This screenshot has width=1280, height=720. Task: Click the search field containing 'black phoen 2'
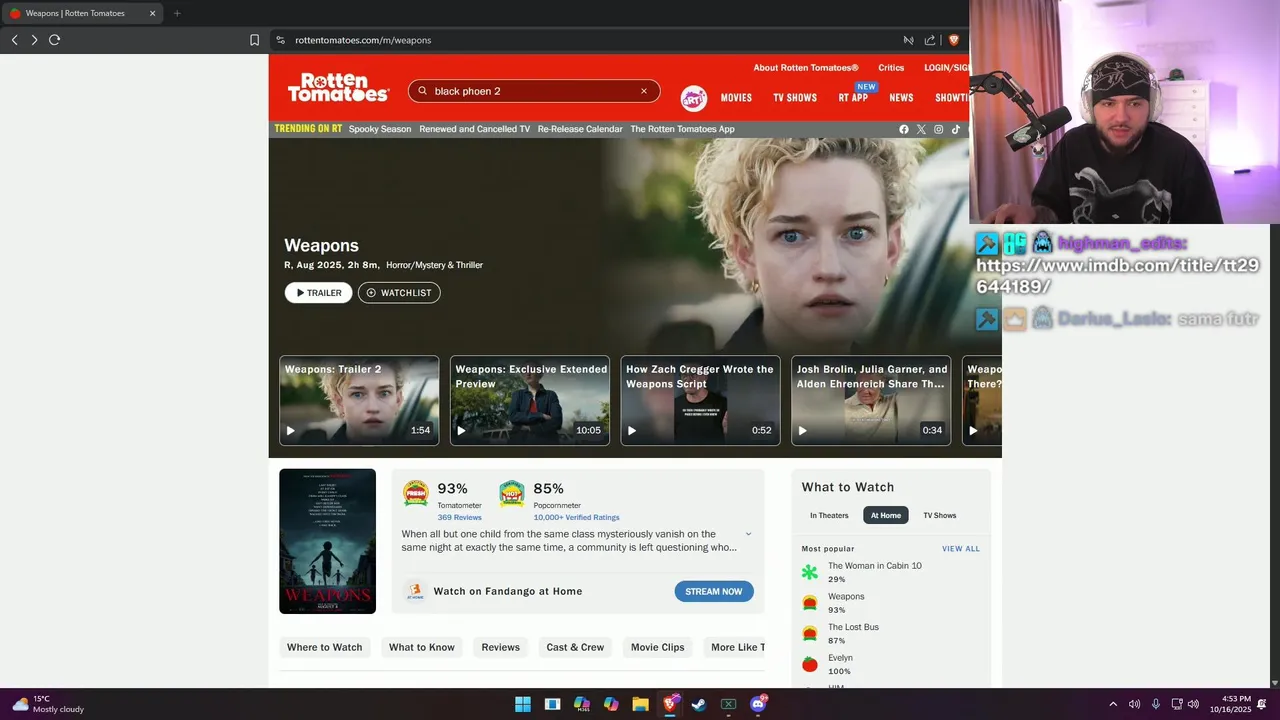coord(534,91)
